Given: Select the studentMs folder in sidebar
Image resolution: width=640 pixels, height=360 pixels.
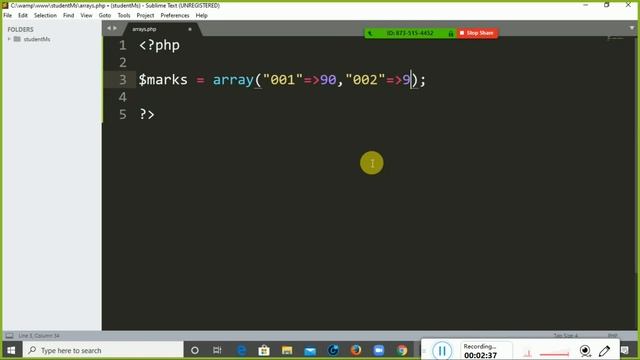Looking at the screenshot, I should (x=37, y=39).
